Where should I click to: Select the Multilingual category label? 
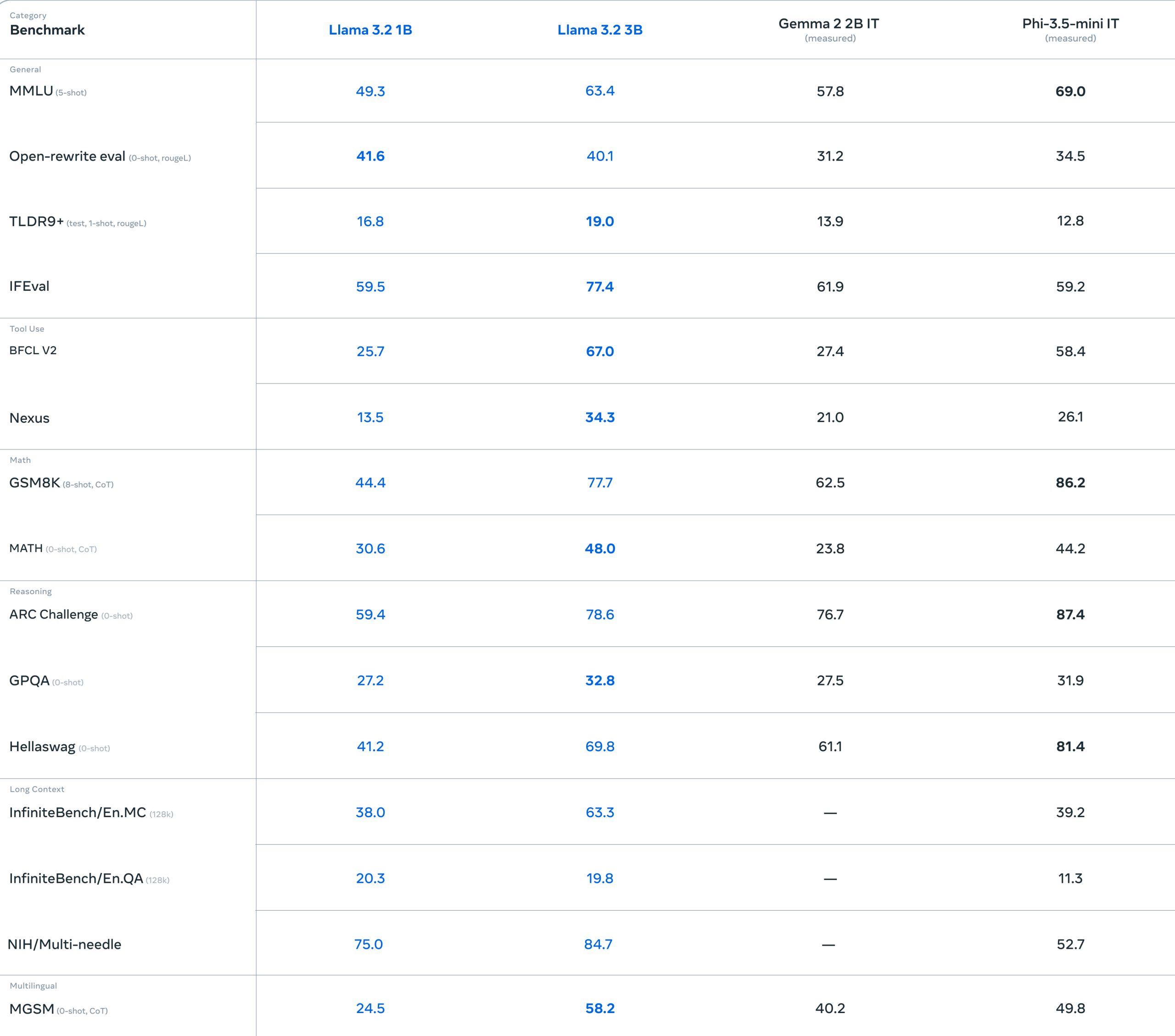[34, 986]
